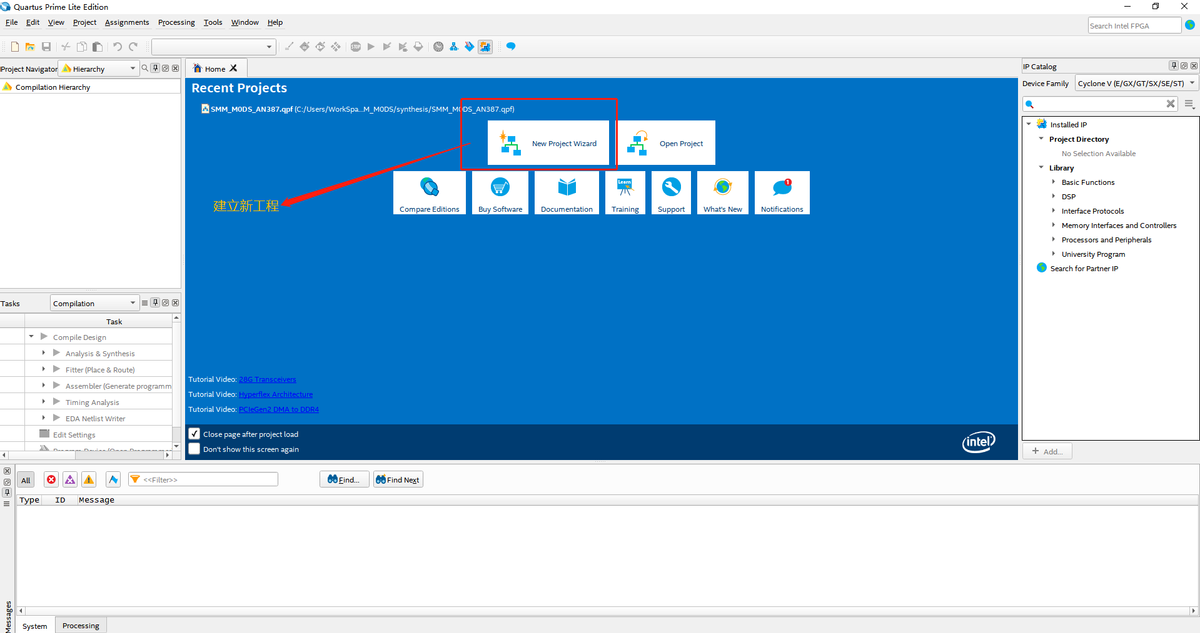Image resolution: width=1200 pixels, height=633 pixels.
Task: Show critical warnings with purple triangle filter
Action: click(x=70, y=480)
